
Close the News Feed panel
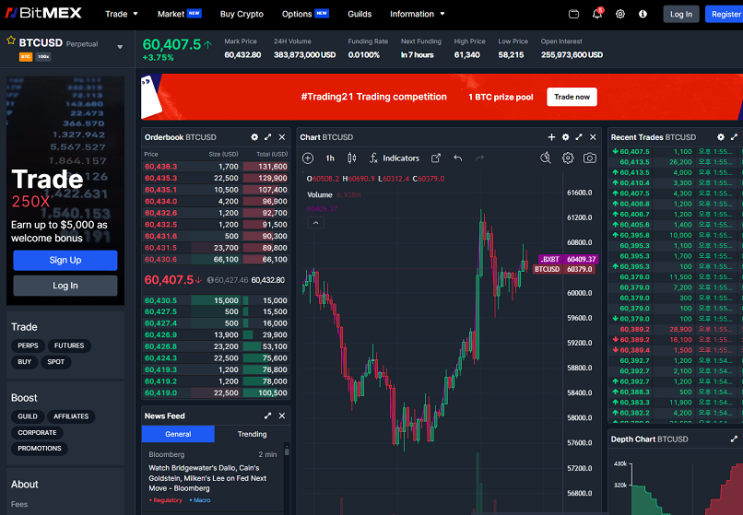coord(282,416)
